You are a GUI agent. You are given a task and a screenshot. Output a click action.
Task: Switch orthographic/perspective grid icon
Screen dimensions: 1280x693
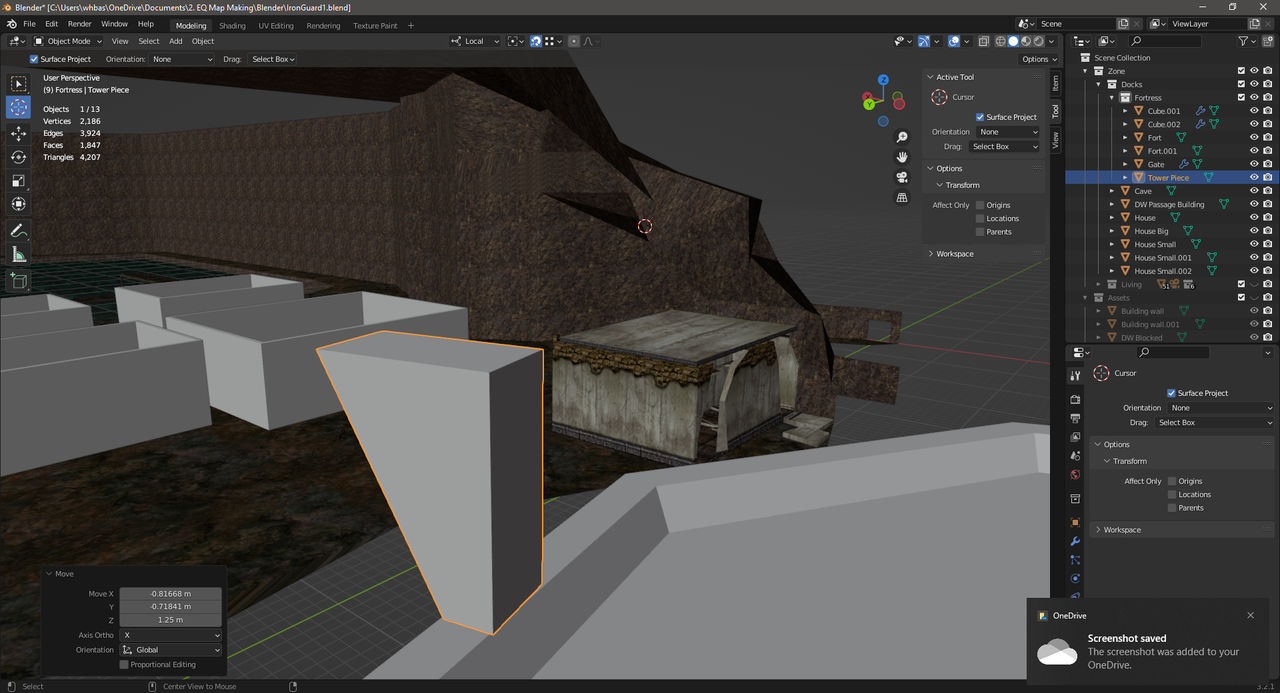tap(902, 198)
